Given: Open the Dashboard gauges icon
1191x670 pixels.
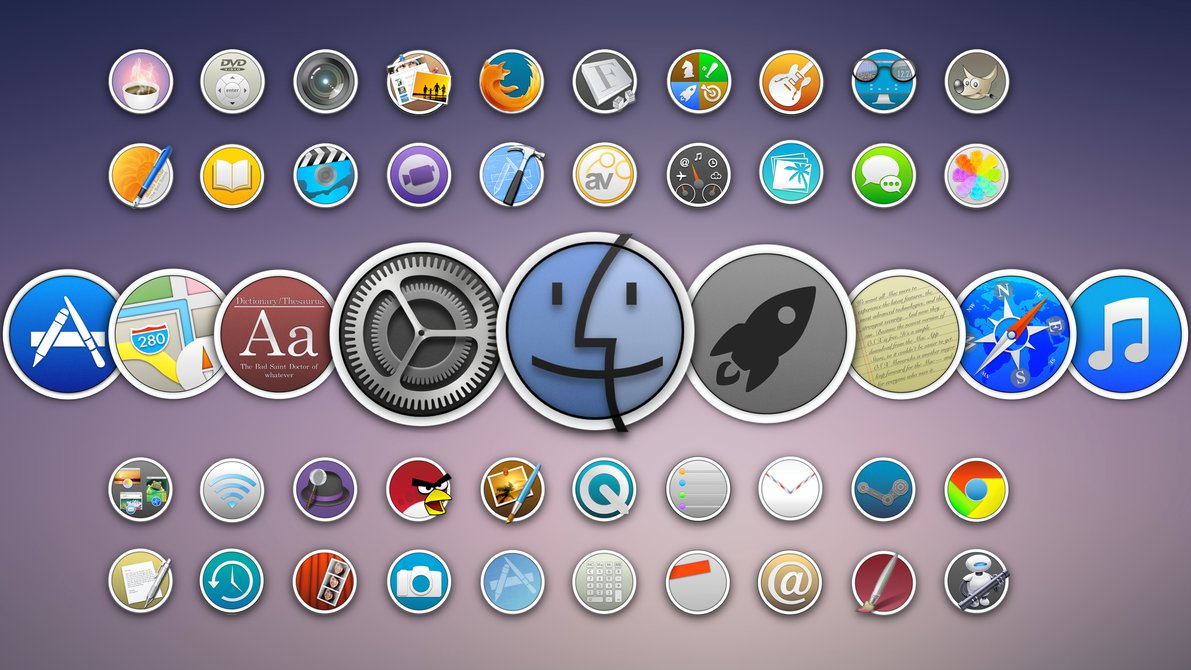Looking at the screenshot, I should (698, 175).
